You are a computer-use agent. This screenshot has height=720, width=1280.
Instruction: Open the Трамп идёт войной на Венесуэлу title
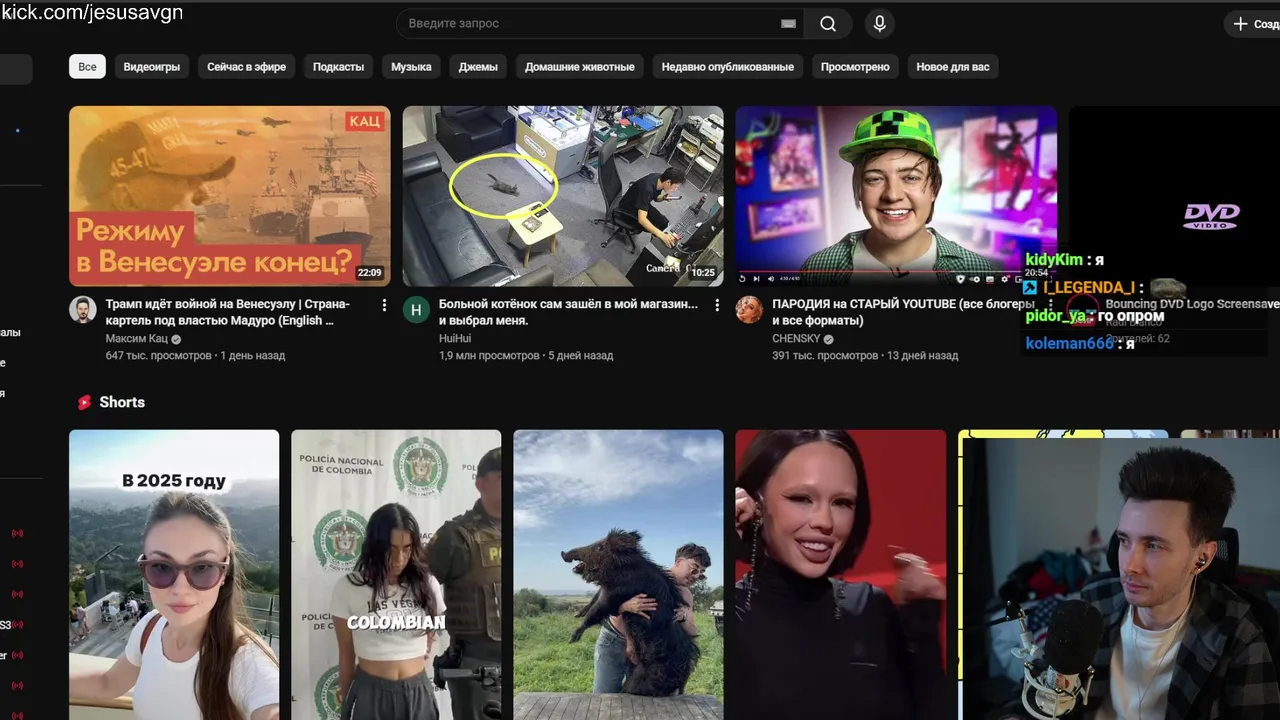pyautogui.click(x=227, y=312)
